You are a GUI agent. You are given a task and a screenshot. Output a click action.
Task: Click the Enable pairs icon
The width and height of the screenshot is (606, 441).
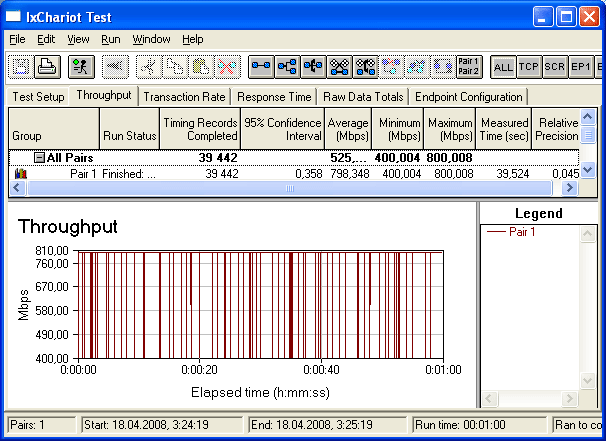[417, 66]
